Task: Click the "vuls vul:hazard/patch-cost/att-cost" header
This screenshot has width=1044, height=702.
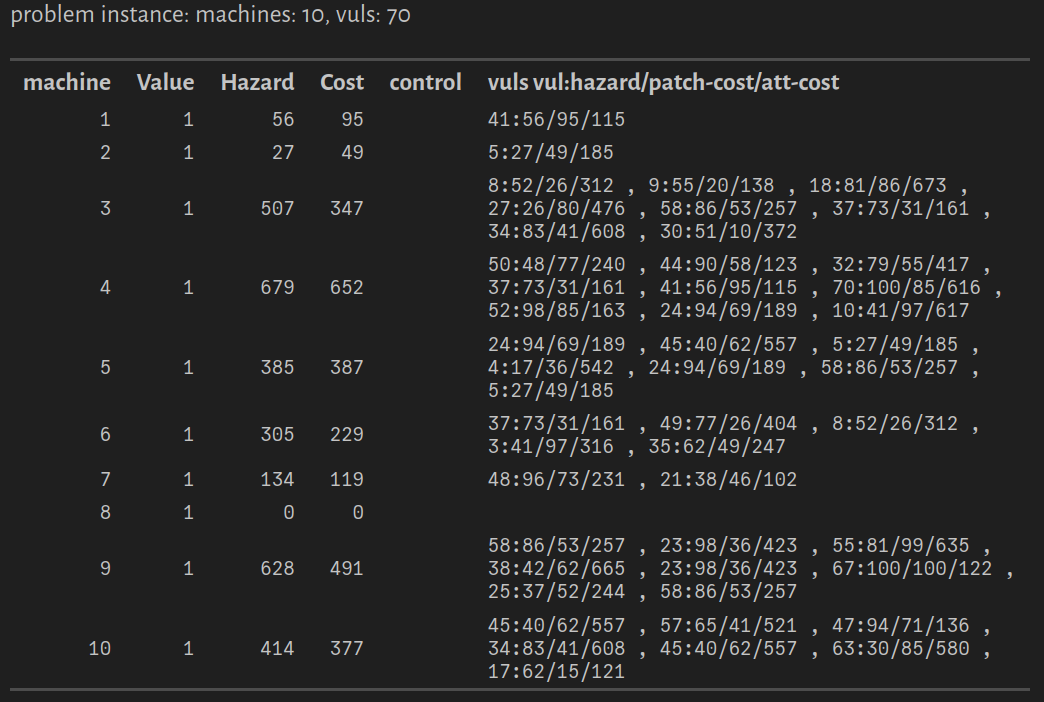Action: tap(663, 83)
